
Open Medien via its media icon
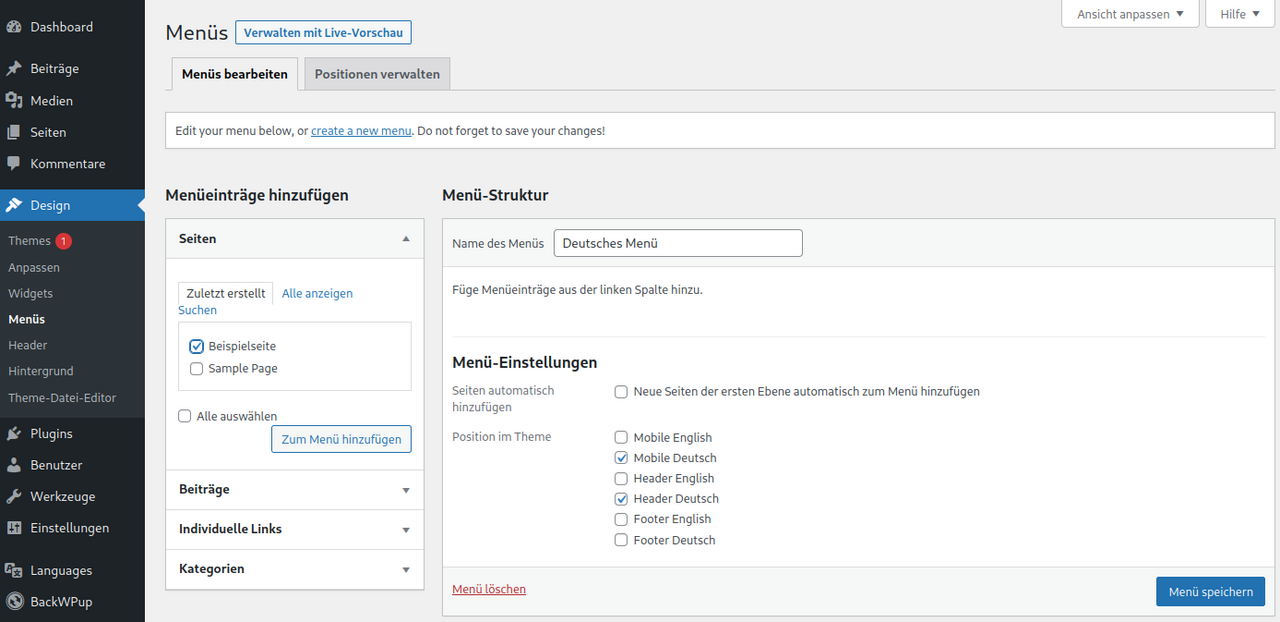[x=14, y=101]
